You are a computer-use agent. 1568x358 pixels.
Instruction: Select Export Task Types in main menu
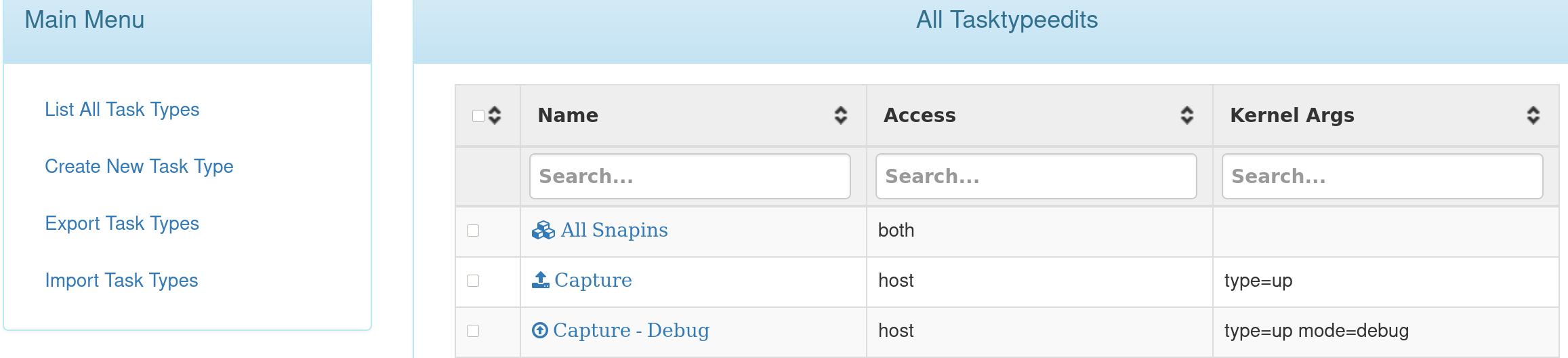pyautogui.click(x=122, y=223)
